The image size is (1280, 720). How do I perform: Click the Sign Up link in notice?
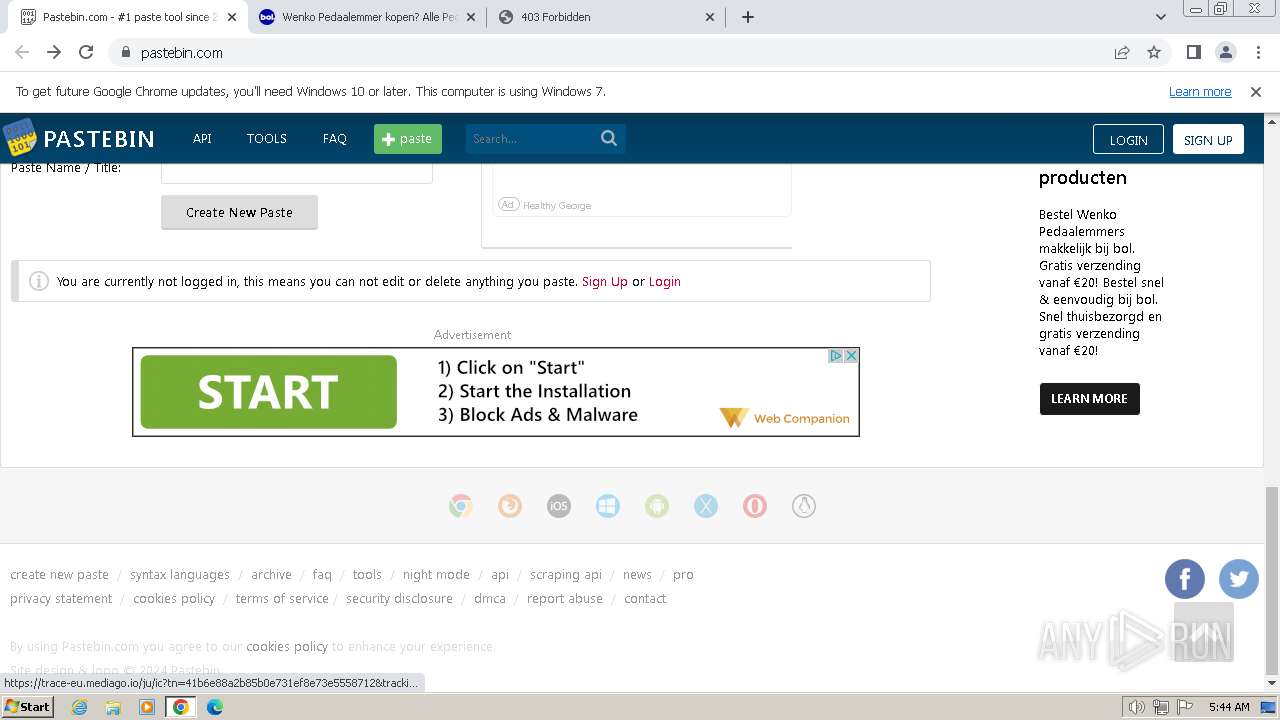605,282
